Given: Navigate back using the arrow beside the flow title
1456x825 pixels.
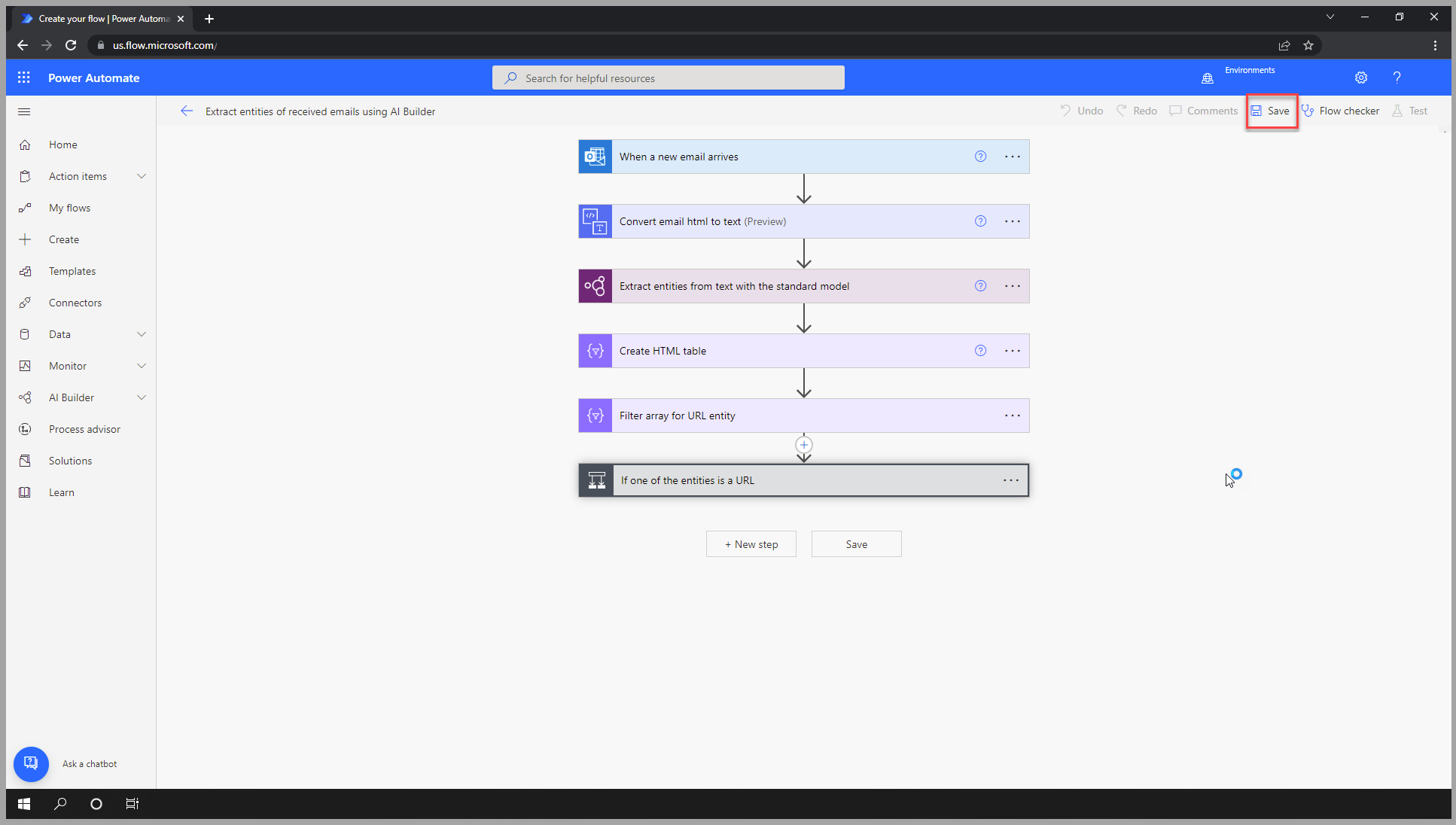Looking at the screenshot, I should click(x=186, y=111).
